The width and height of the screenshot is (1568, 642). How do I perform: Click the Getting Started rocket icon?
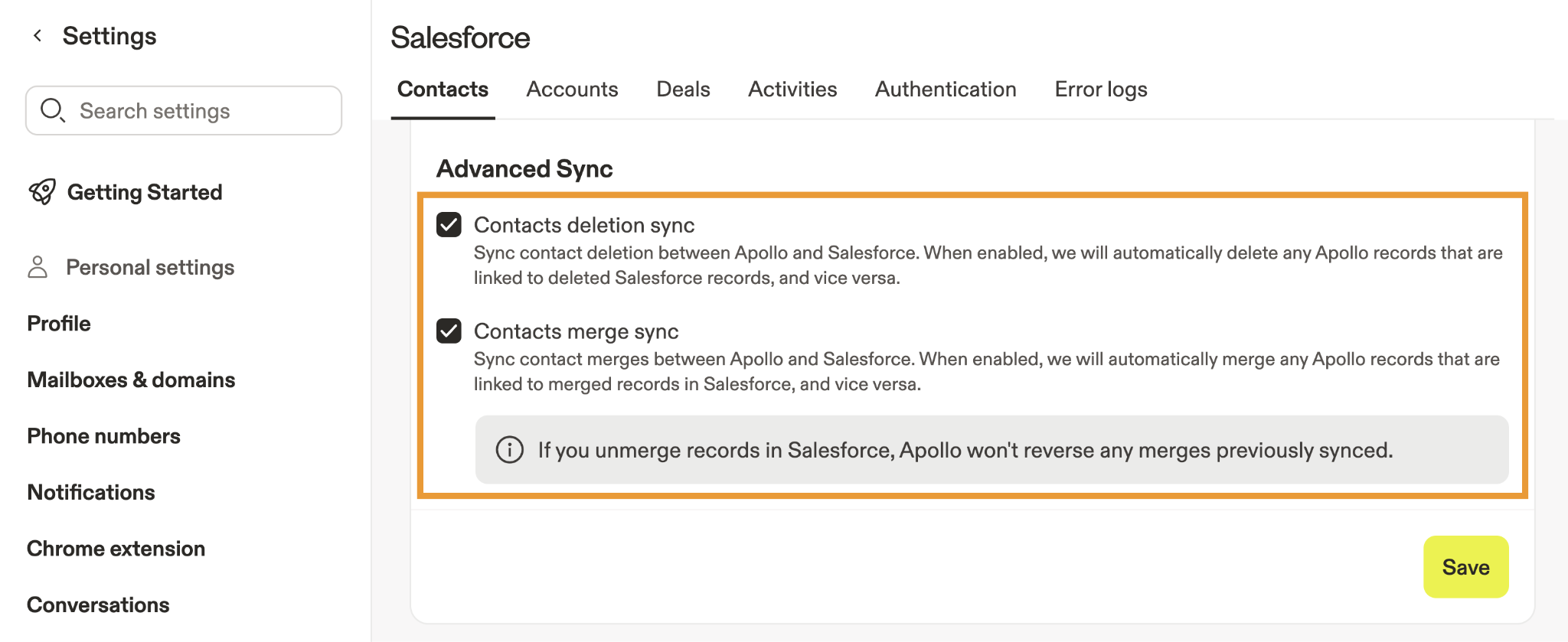point(42,191)
